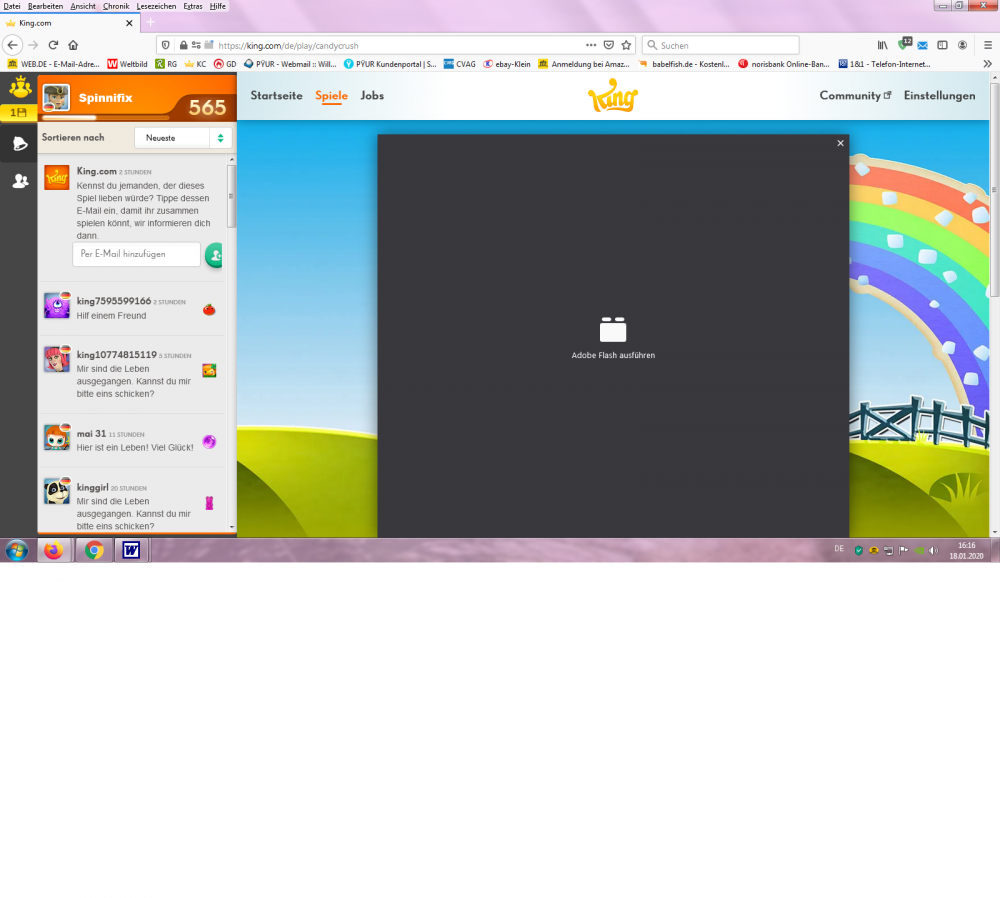The width and height of the screenshot is (1000, 898).
Task: Open Microsoft Word from the taskbar
Action: point(131,550)
